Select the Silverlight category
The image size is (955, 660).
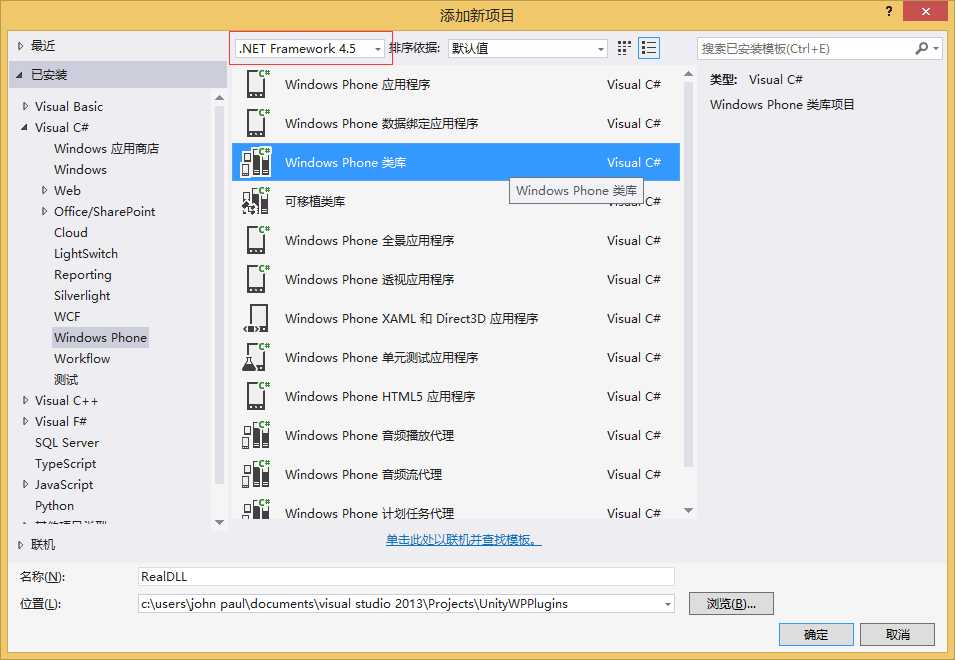82,295
